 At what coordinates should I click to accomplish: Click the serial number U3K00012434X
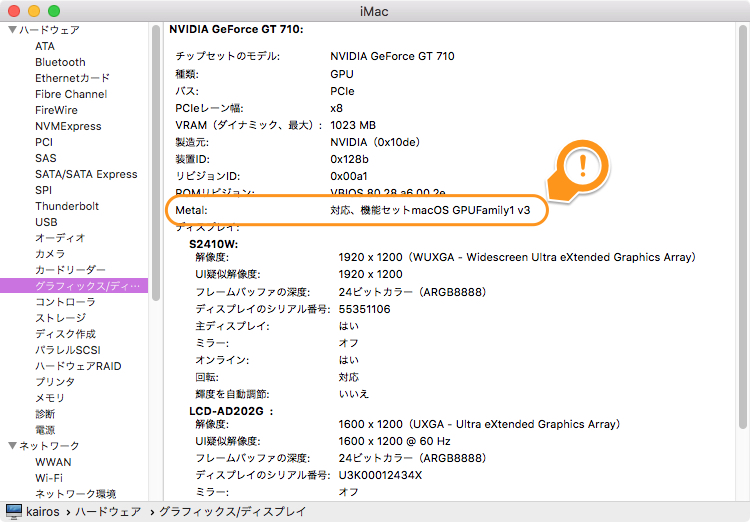coord(380,475)
